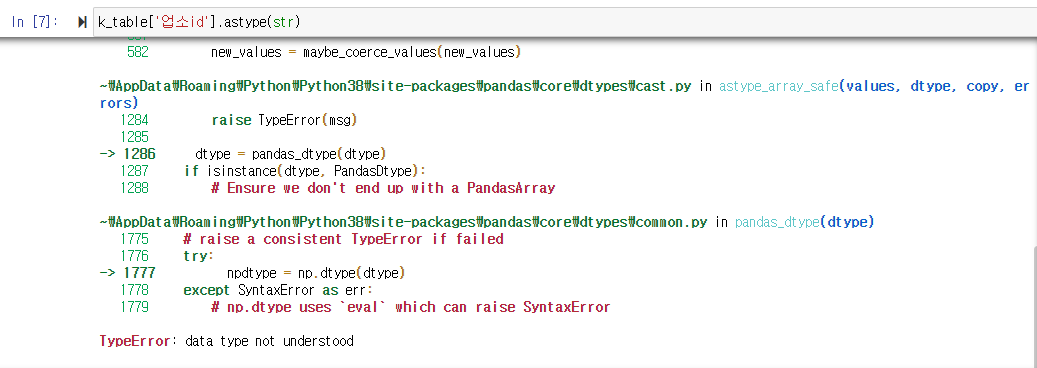Click line 1776 try statement
The image size is (1037, 368).
pyautogui.click(x=167, y=256)
